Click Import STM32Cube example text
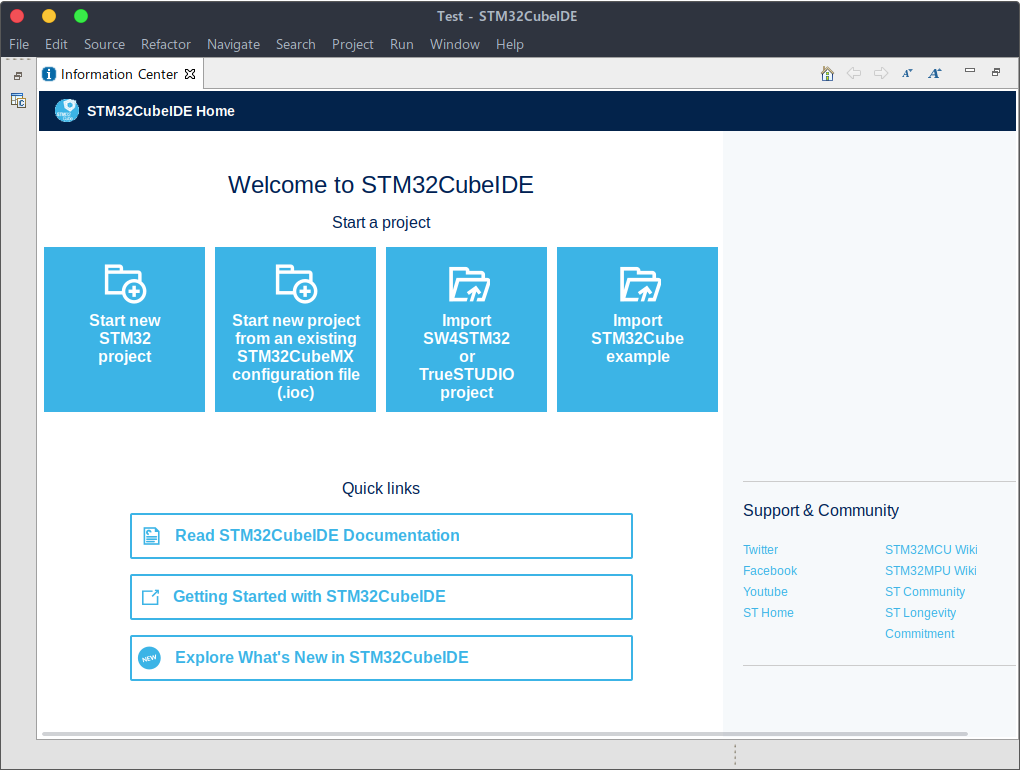This screenshot has width=1020, height=770. pos(638,338)
